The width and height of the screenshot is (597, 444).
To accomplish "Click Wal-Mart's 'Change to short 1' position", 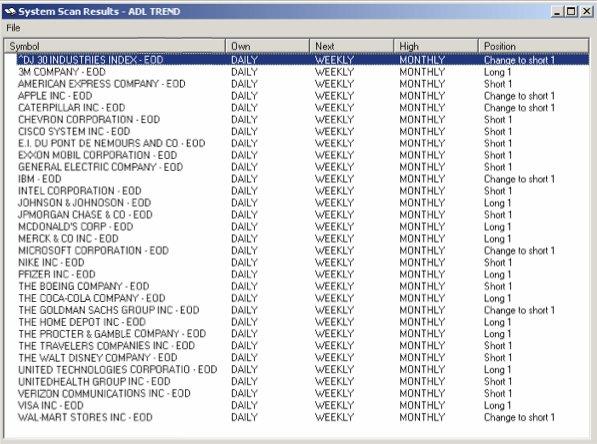I will [x=519, y=417].
